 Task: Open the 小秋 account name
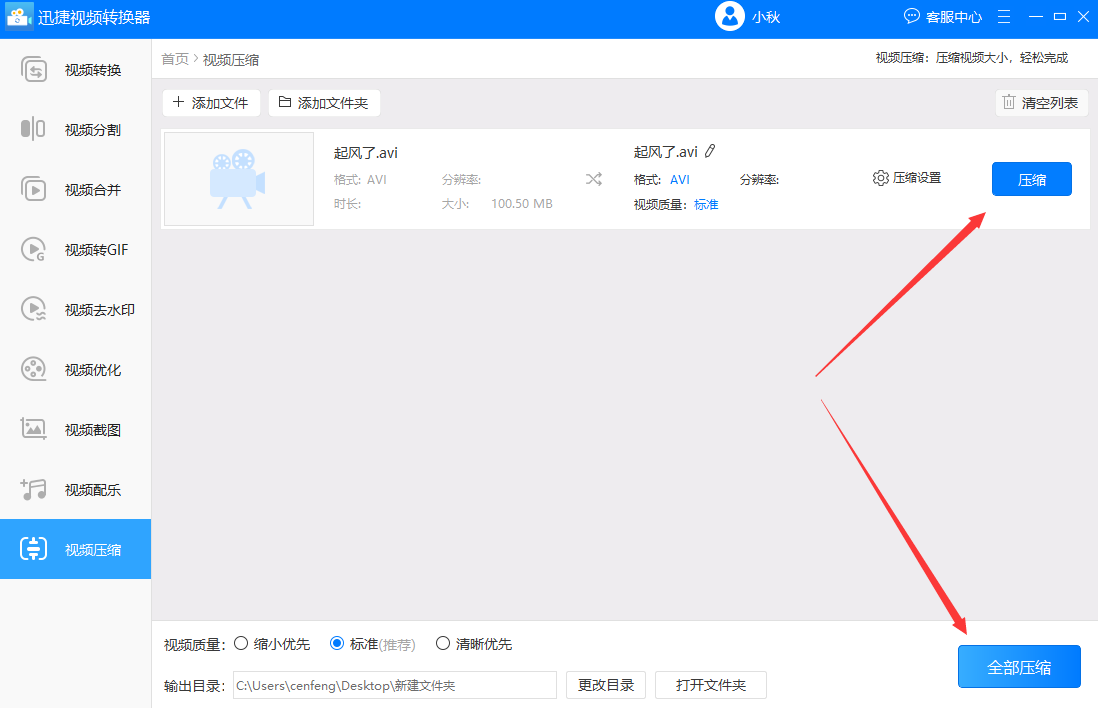coord(766,18)
